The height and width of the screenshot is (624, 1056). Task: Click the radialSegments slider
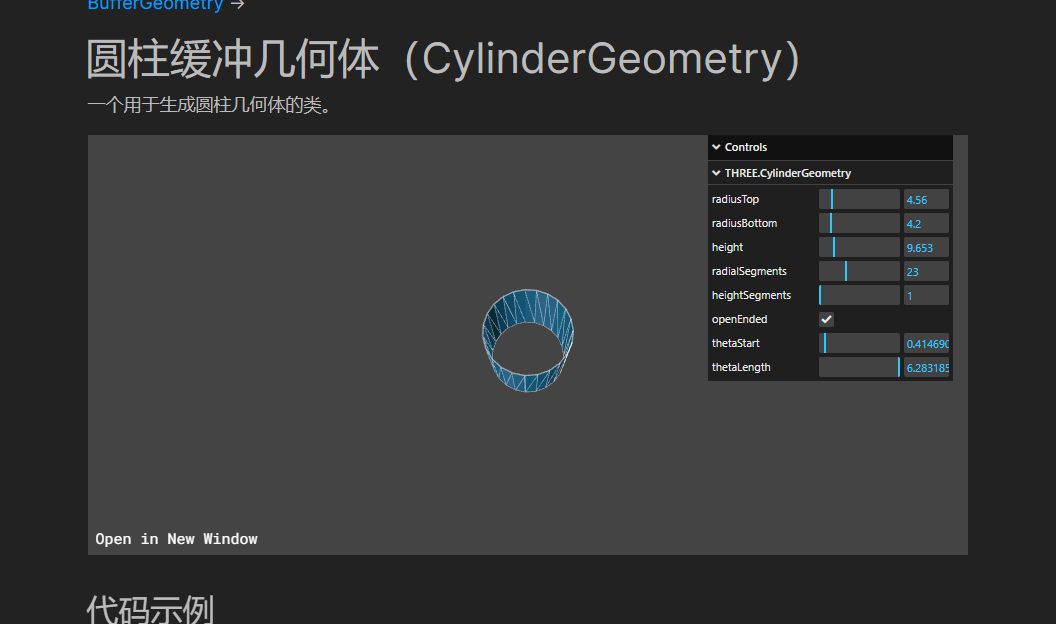(859, 271)
